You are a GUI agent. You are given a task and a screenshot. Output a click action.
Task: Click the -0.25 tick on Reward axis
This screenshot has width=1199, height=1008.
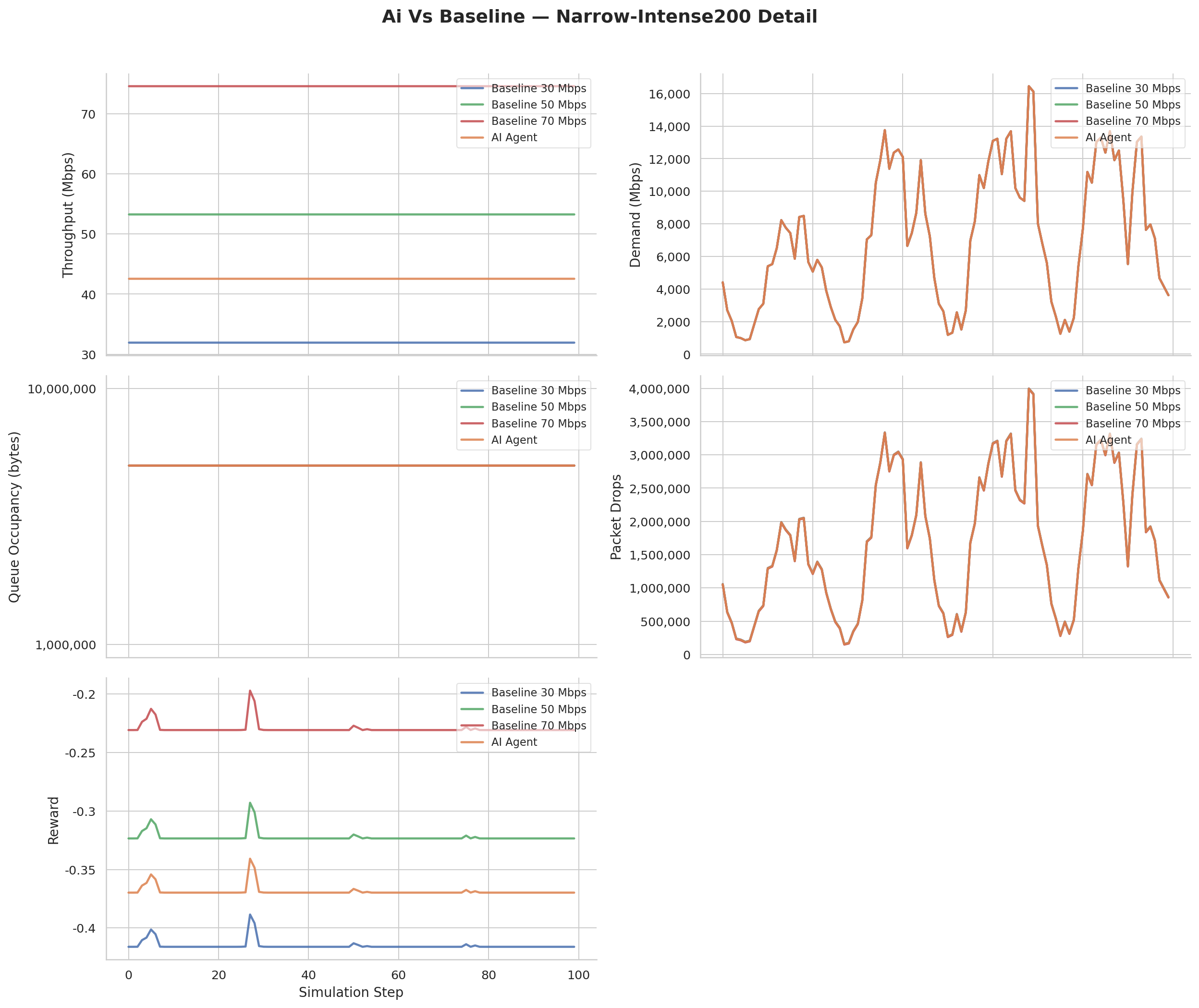80,753
